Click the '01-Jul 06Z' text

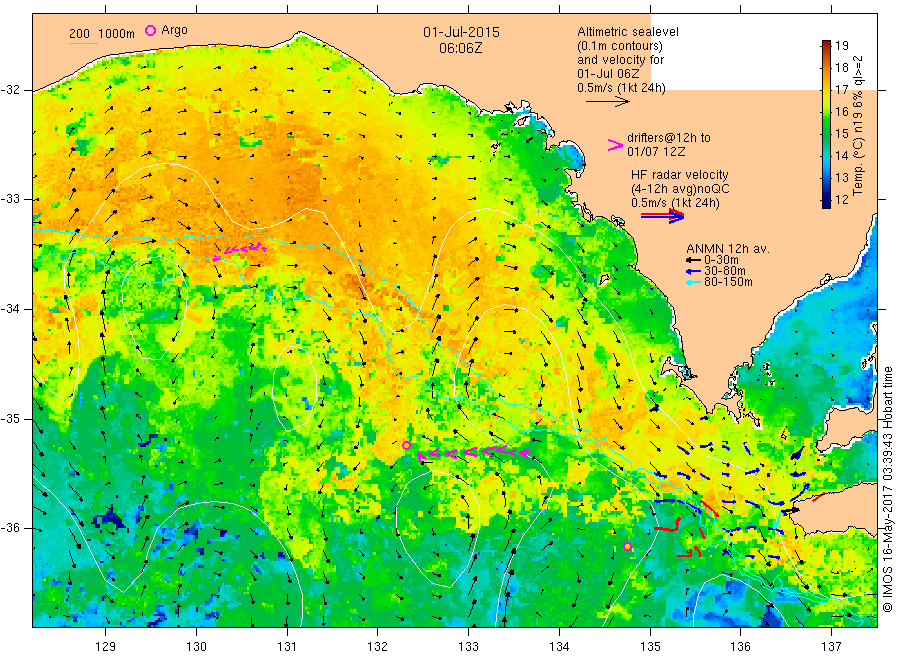608,73
